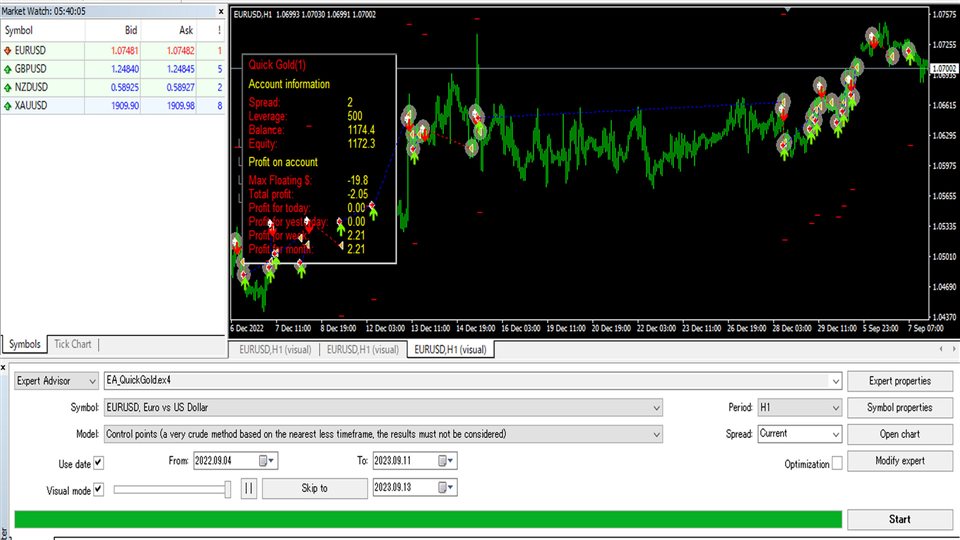This screenshot has width=960, height=540.
Task: Open the Expert Advisor type dropdown
Action: tap(56, 381)
